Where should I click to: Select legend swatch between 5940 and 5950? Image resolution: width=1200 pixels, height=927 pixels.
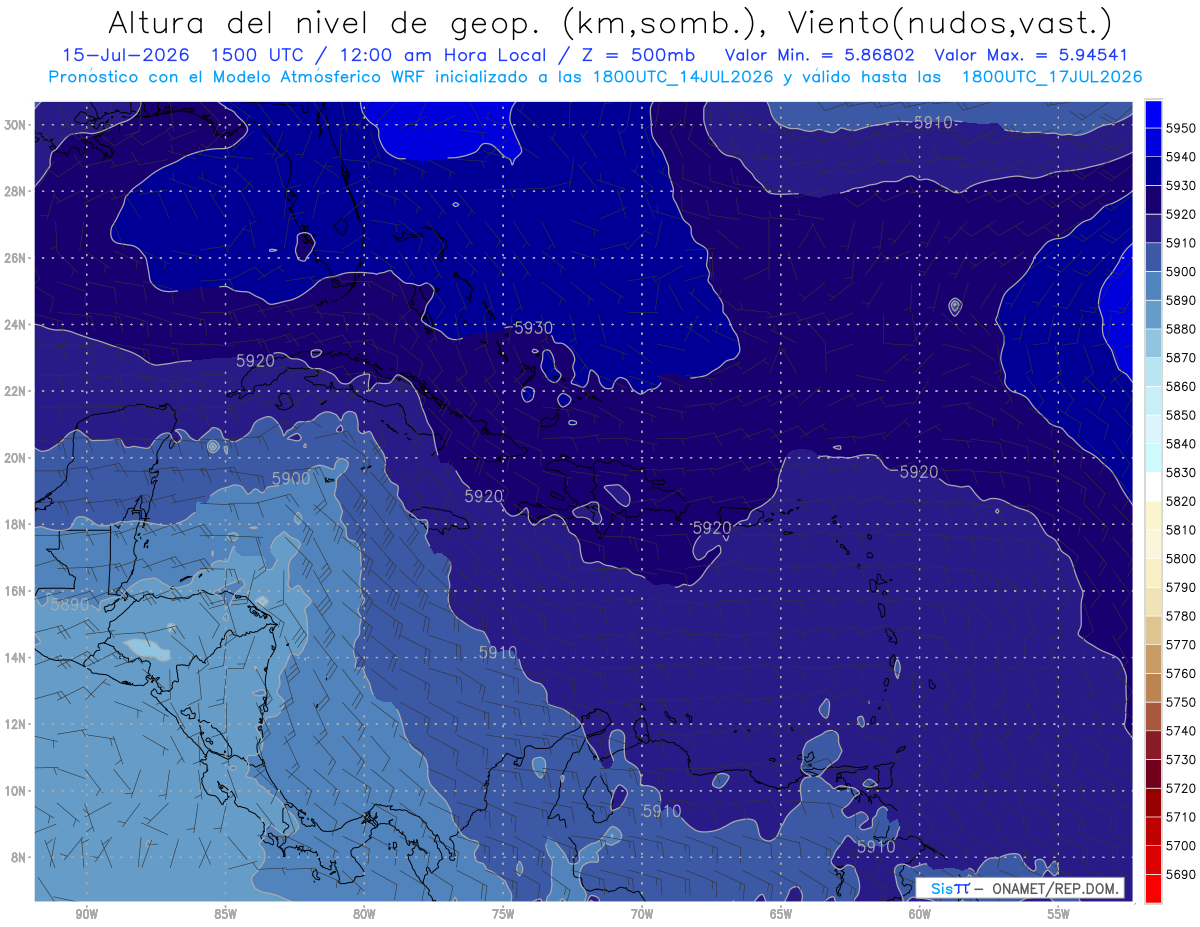pos(1153,143)
